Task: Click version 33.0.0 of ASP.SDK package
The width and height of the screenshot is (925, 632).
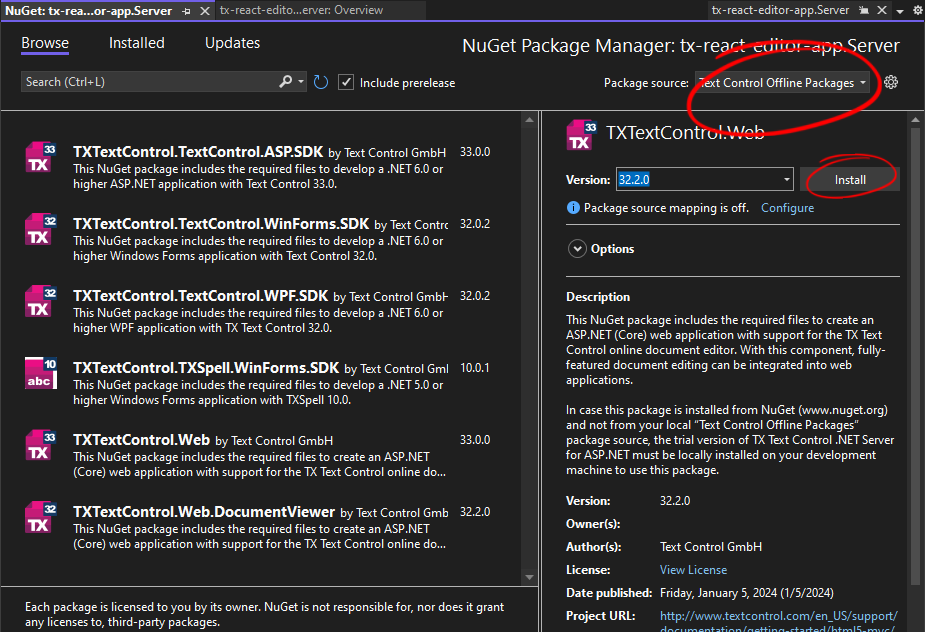Action: (475, 152)
